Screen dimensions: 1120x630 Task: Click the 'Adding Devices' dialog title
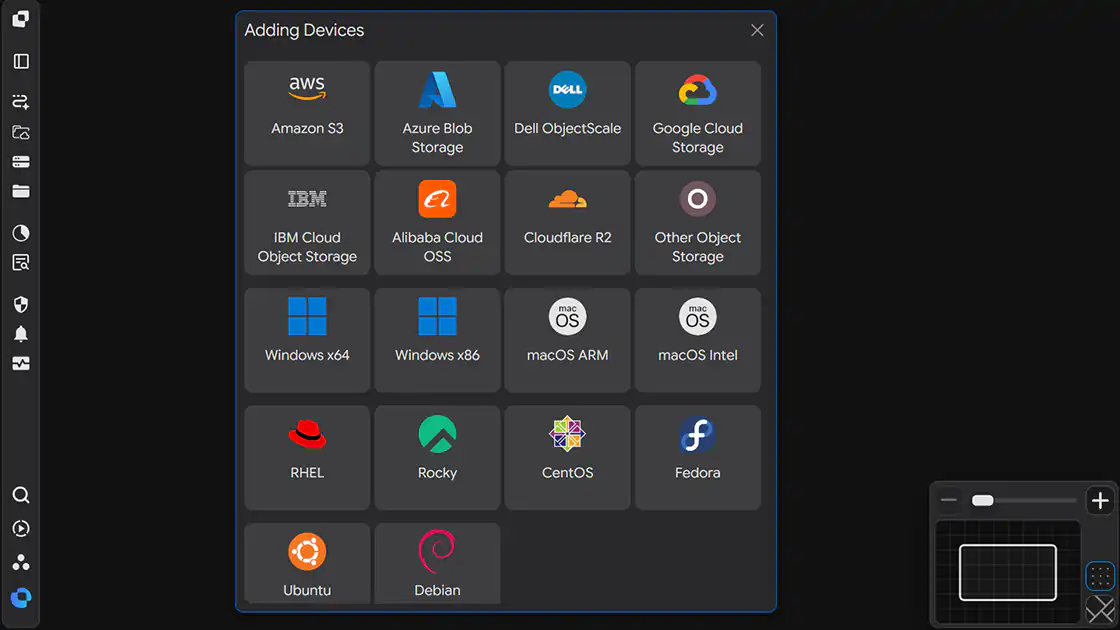click(304, 30)
